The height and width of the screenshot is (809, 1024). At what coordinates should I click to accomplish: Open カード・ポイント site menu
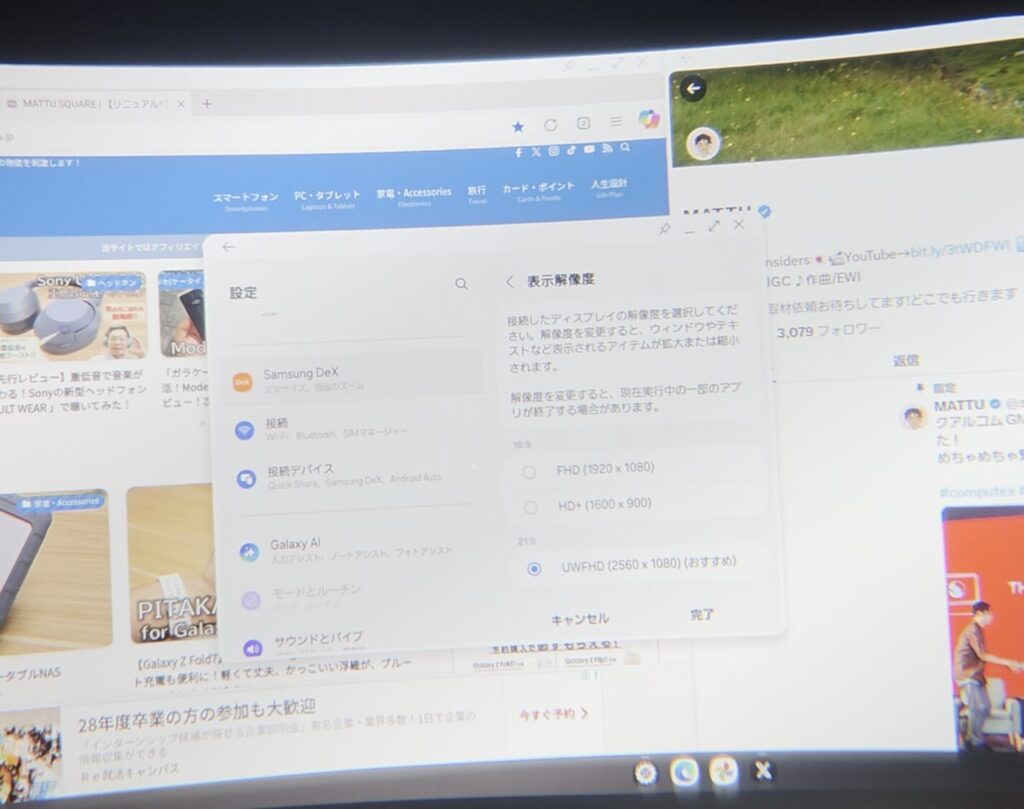pyautogui.click(x=538, y=190)
